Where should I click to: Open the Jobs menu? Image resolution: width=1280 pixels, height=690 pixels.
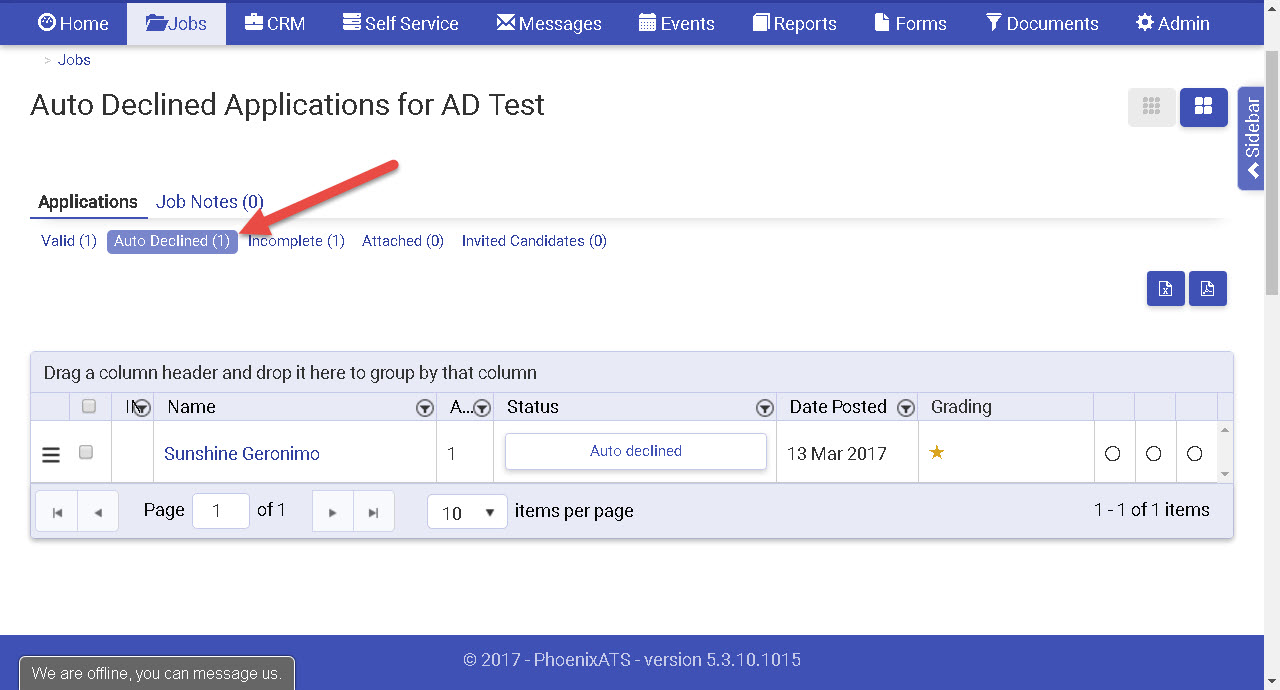(x=176, y=23)
